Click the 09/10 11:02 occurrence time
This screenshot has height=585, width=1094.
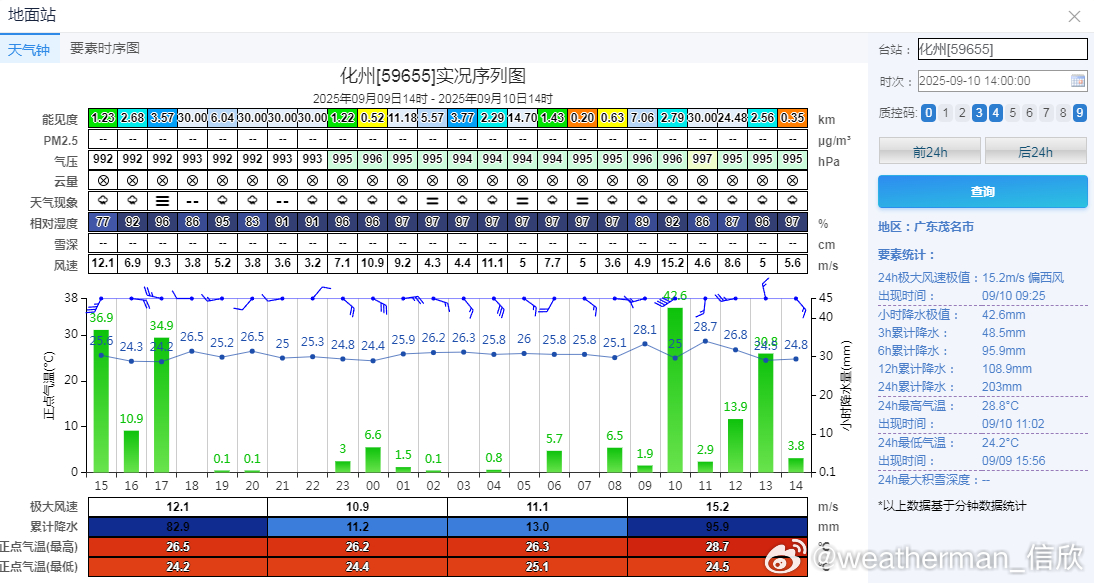pyautogui.click(x=1013, y=424)
